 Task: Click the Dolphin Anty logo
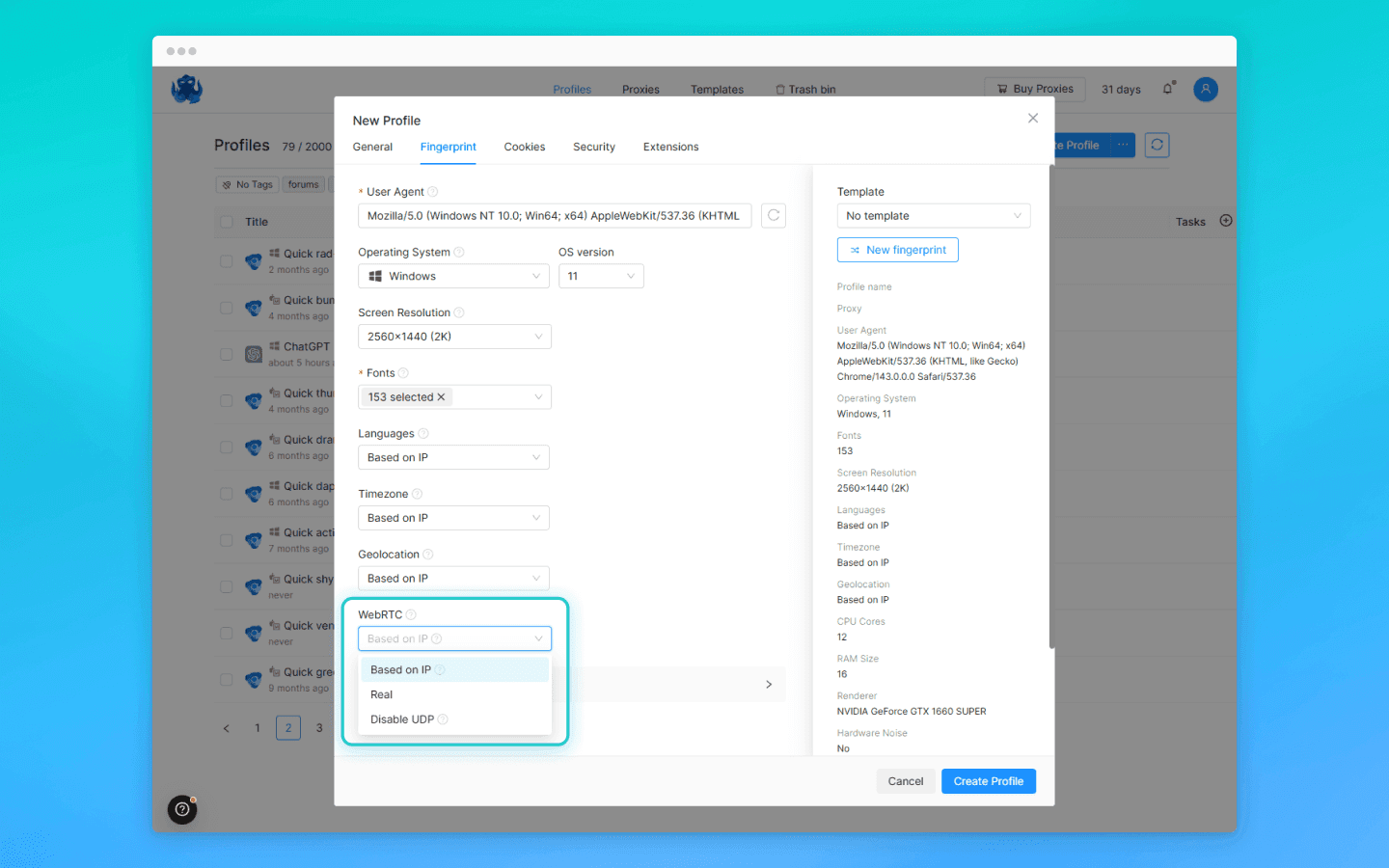click(186, 89)
